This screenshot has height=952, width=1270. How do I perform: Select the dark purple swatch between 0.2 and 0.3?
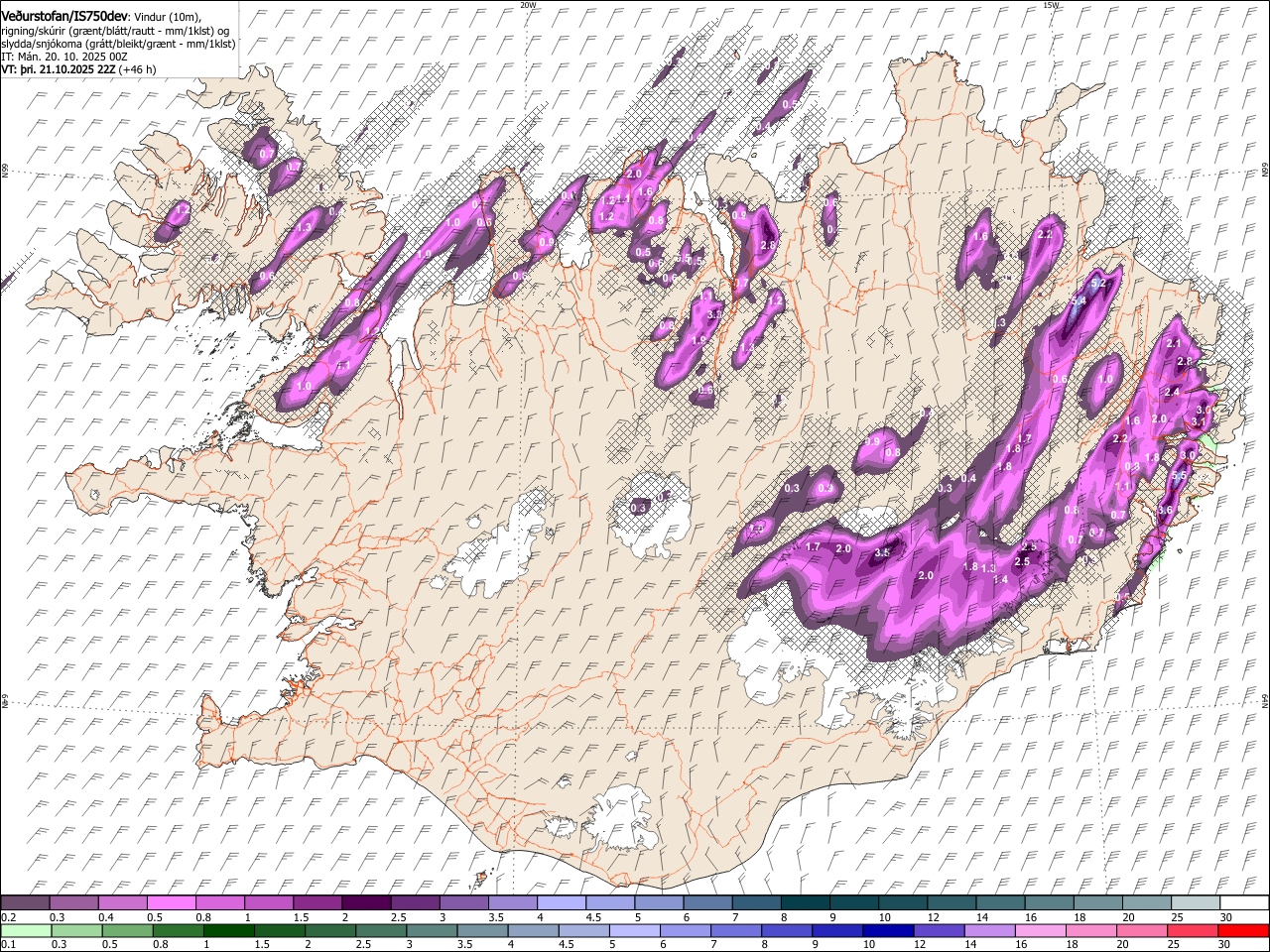pos(25,902)
